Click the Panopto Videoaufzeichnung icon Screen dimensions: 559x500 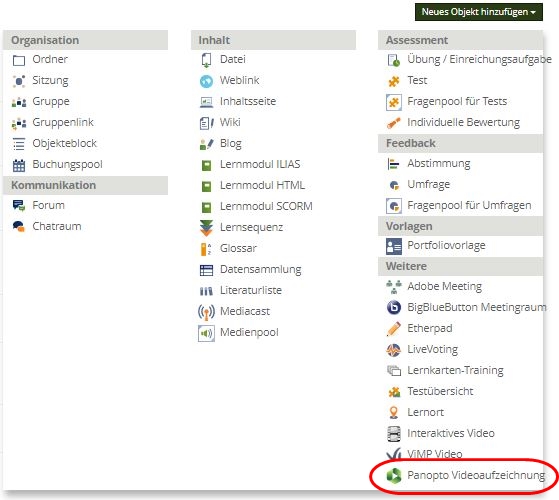pos(394,476)
